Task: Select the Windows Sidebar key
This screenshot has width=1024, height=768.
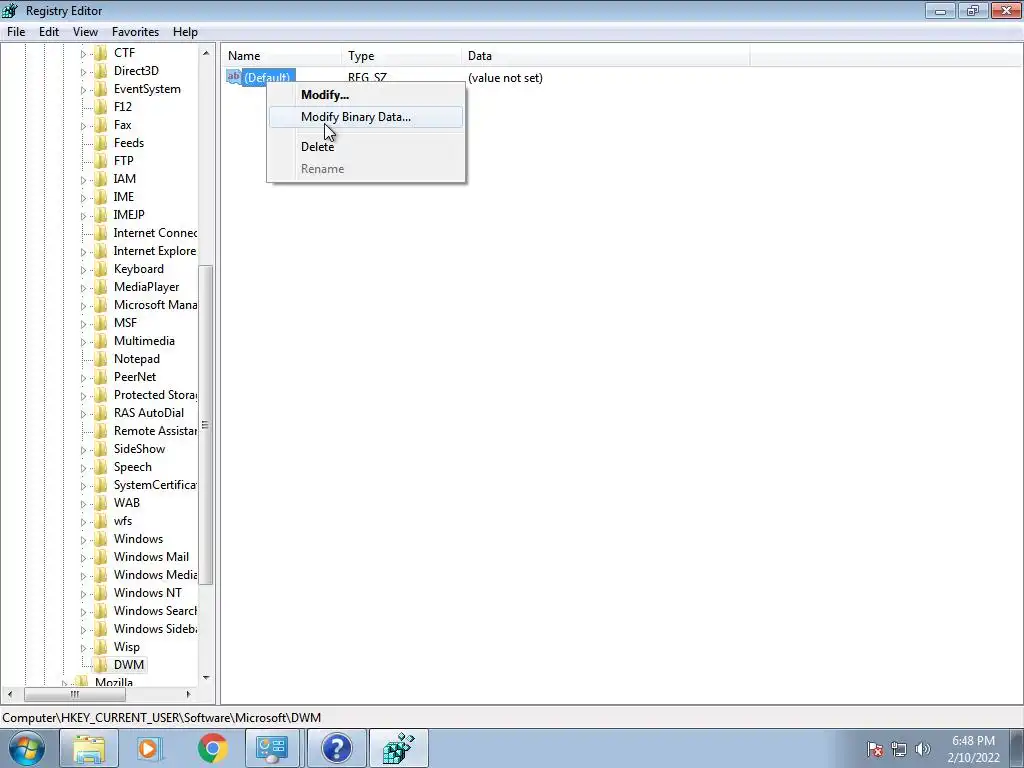Action: point(155,629)
